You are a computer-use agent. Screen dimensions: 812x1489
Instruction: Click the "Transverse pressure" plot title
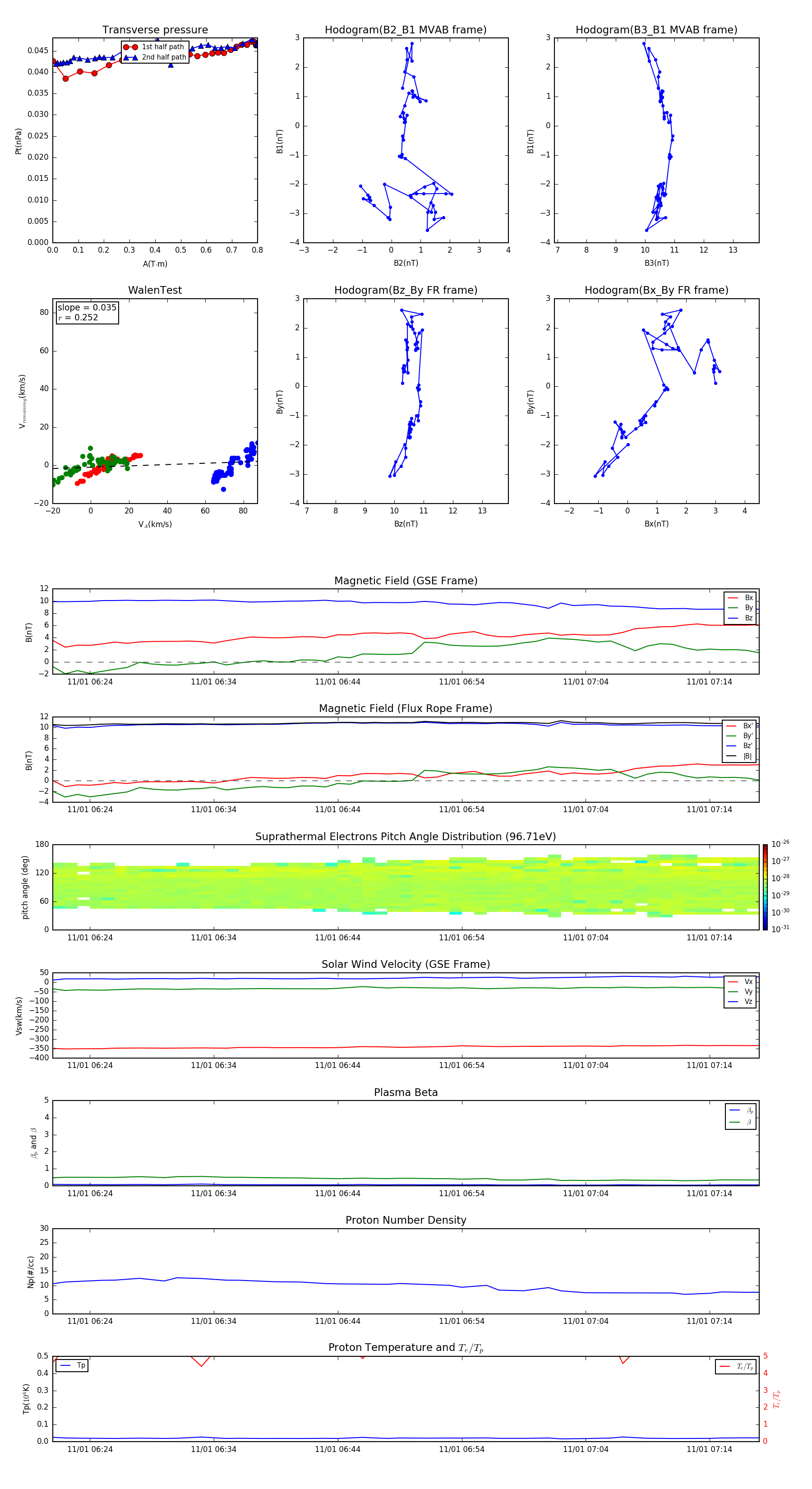[x=155, y=30]
